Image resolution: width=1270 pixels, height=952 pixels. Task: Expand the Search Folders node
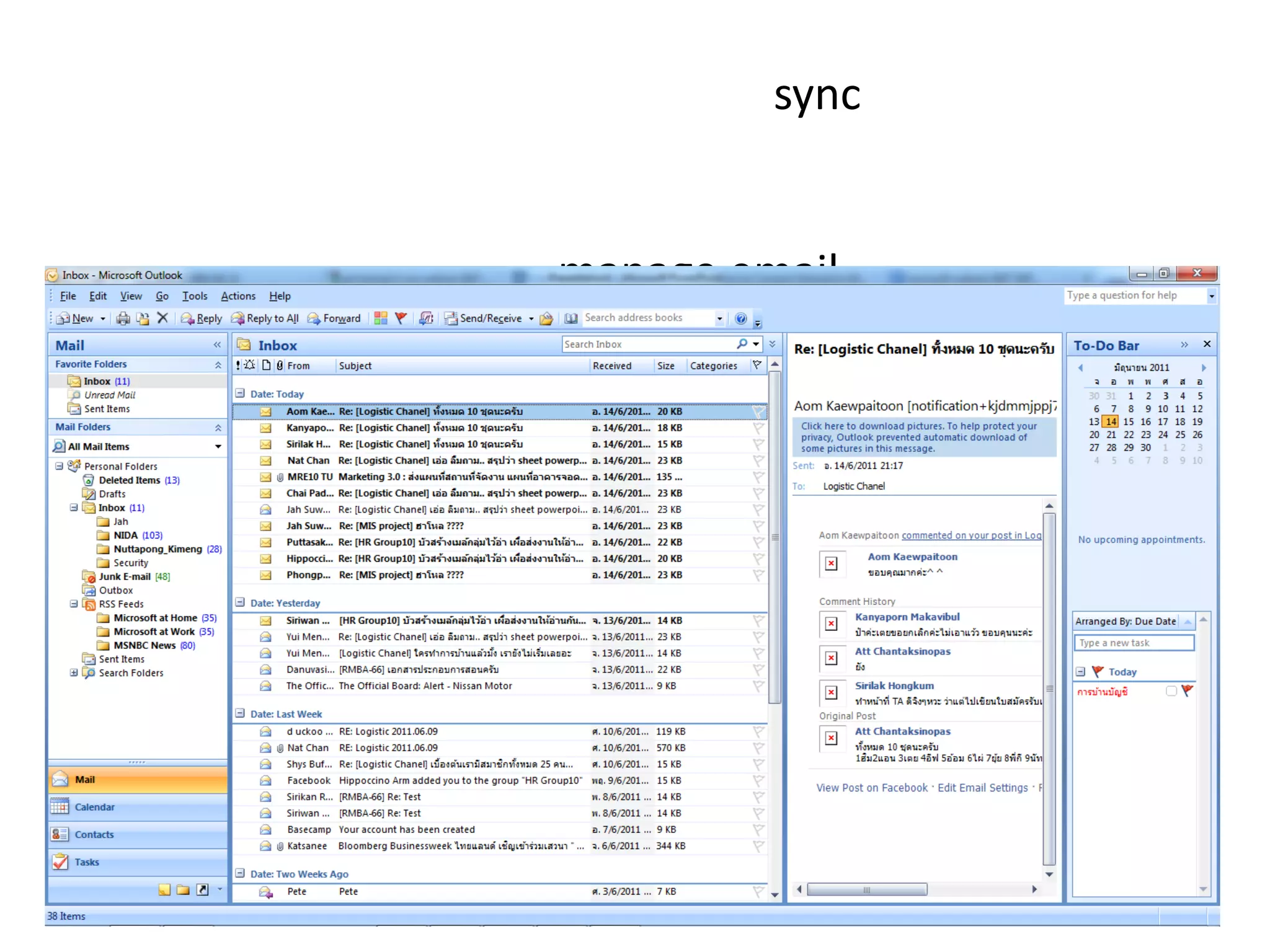pos(74,672)
